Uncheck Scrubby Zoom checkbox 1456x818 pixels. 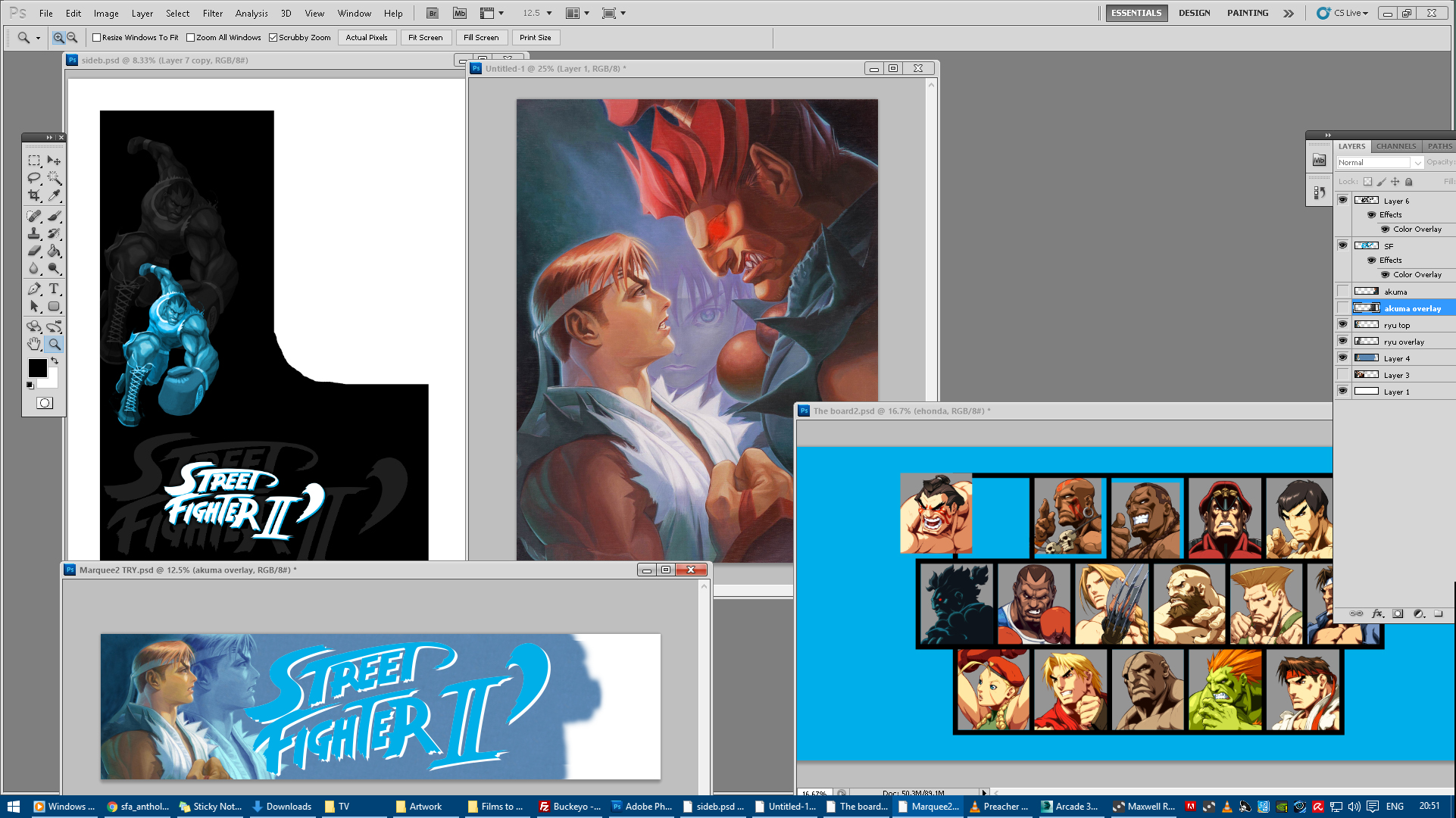tap(273, 37)
